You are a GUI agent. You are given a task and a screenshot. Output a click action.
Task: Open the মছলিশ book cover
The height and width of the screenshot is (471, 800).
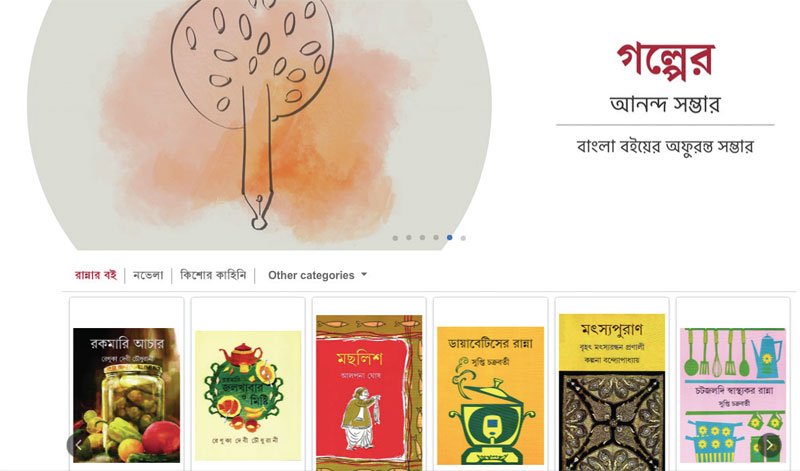point(369,392)
